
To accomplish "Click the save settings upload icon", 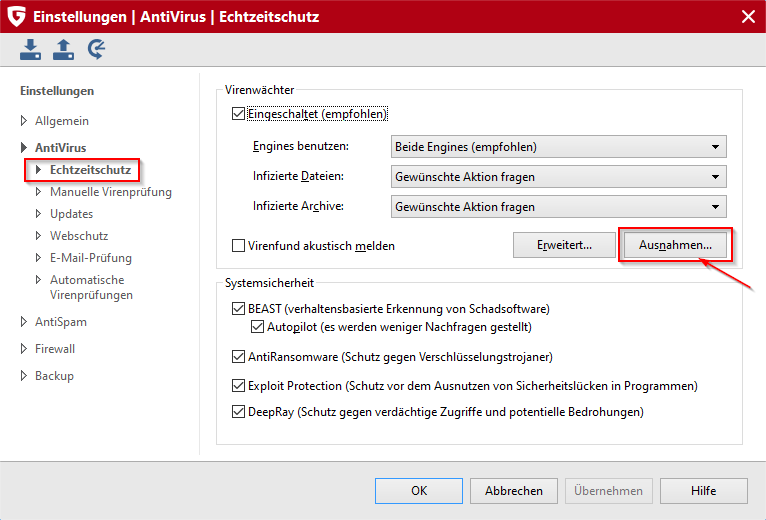I will click(x=64, y=50).
